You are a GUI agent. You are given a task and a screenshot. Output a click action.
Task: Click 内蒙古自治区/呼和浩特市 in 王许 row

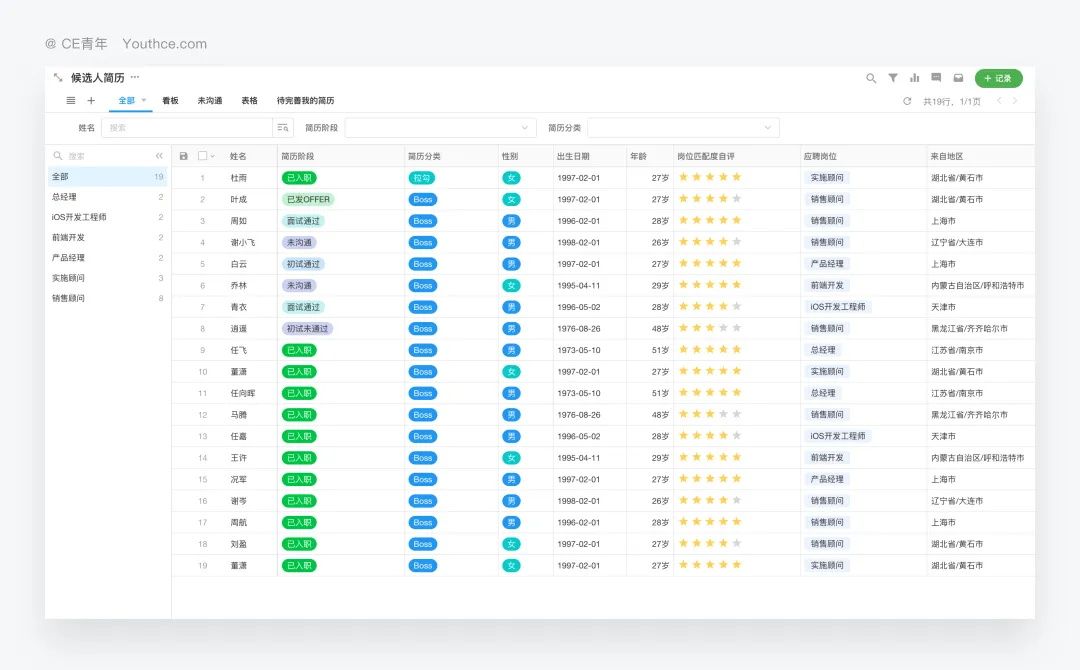pos(977,458)
